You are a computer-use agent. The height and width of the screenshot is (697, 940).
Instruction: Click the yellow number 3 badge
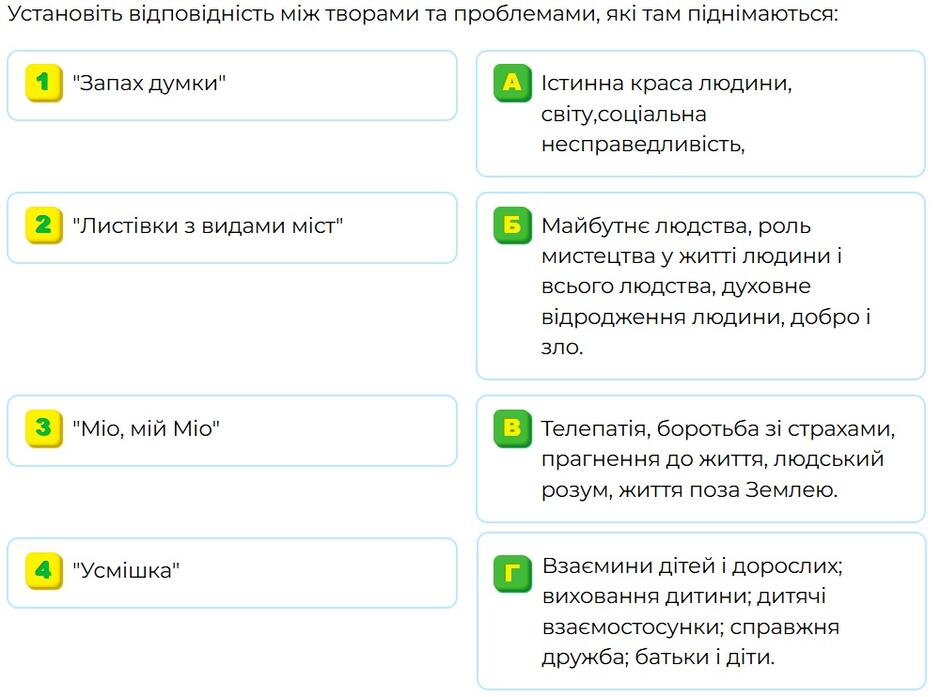44,428
